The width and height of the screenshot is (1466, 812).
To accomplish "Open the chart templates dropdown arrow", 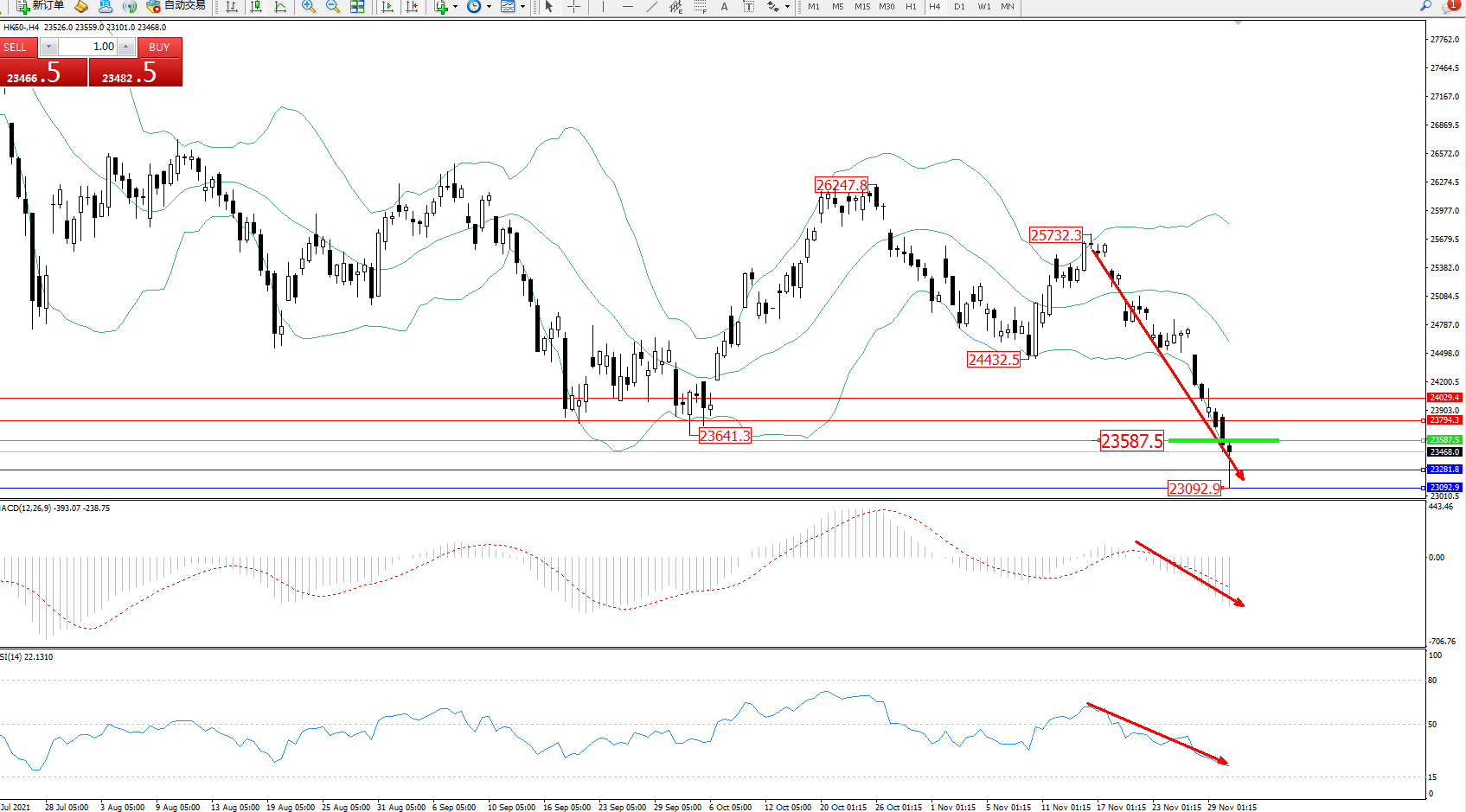I will [522, 7].
